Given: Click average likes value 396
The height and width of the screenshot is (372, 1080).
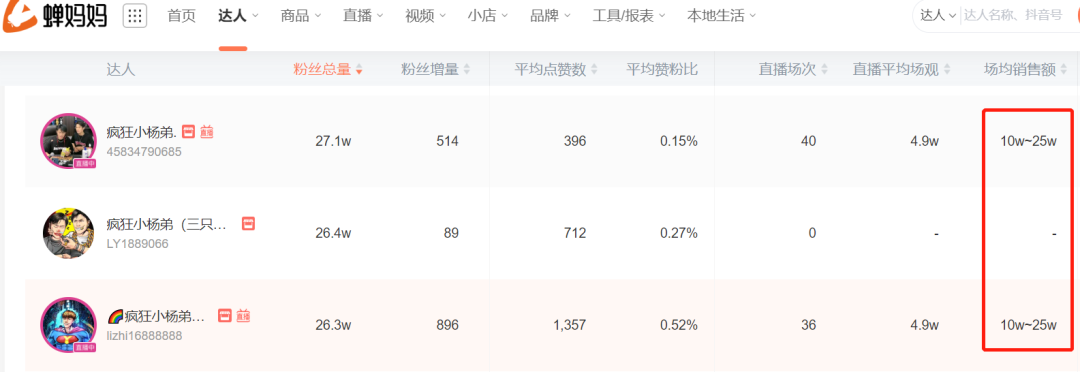Looking at the screenshot, I should pyautogui.click(x=574, y=141).
